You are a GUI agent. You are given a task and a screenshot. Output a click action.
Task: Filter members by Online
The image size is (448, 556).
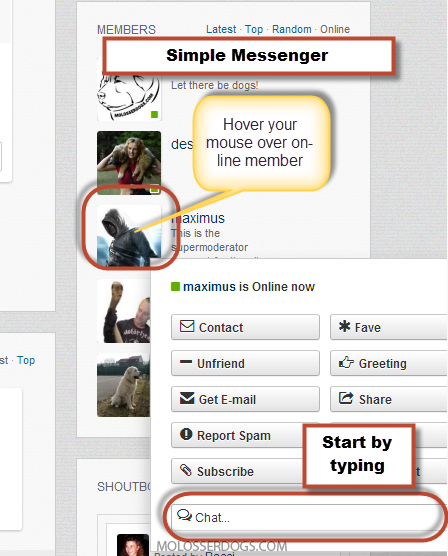tap(335, 29)
